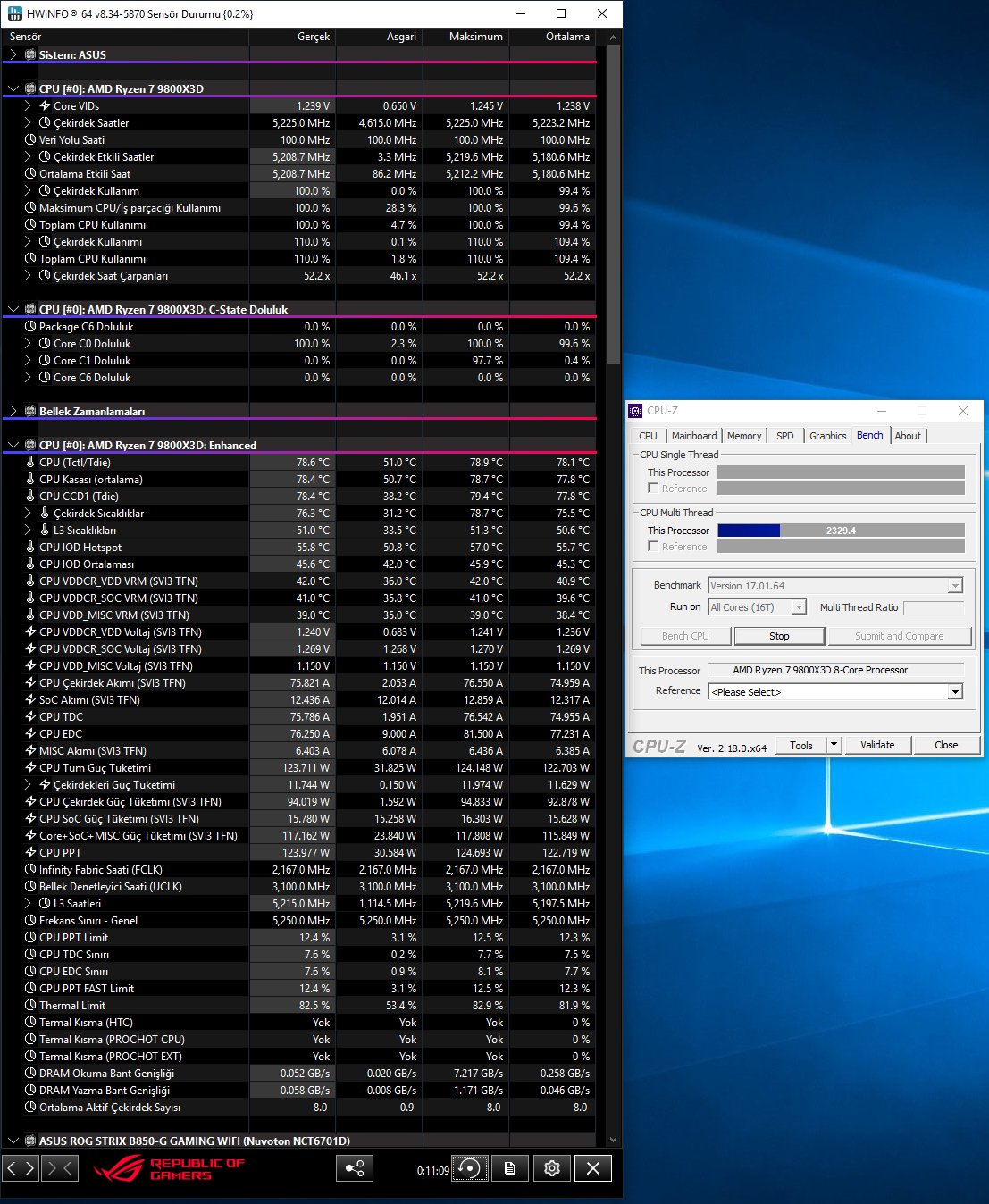
Task: Click the icon beside Toplam CPU Kullanımı 100.0 % row
Action: tap(30, 224)
